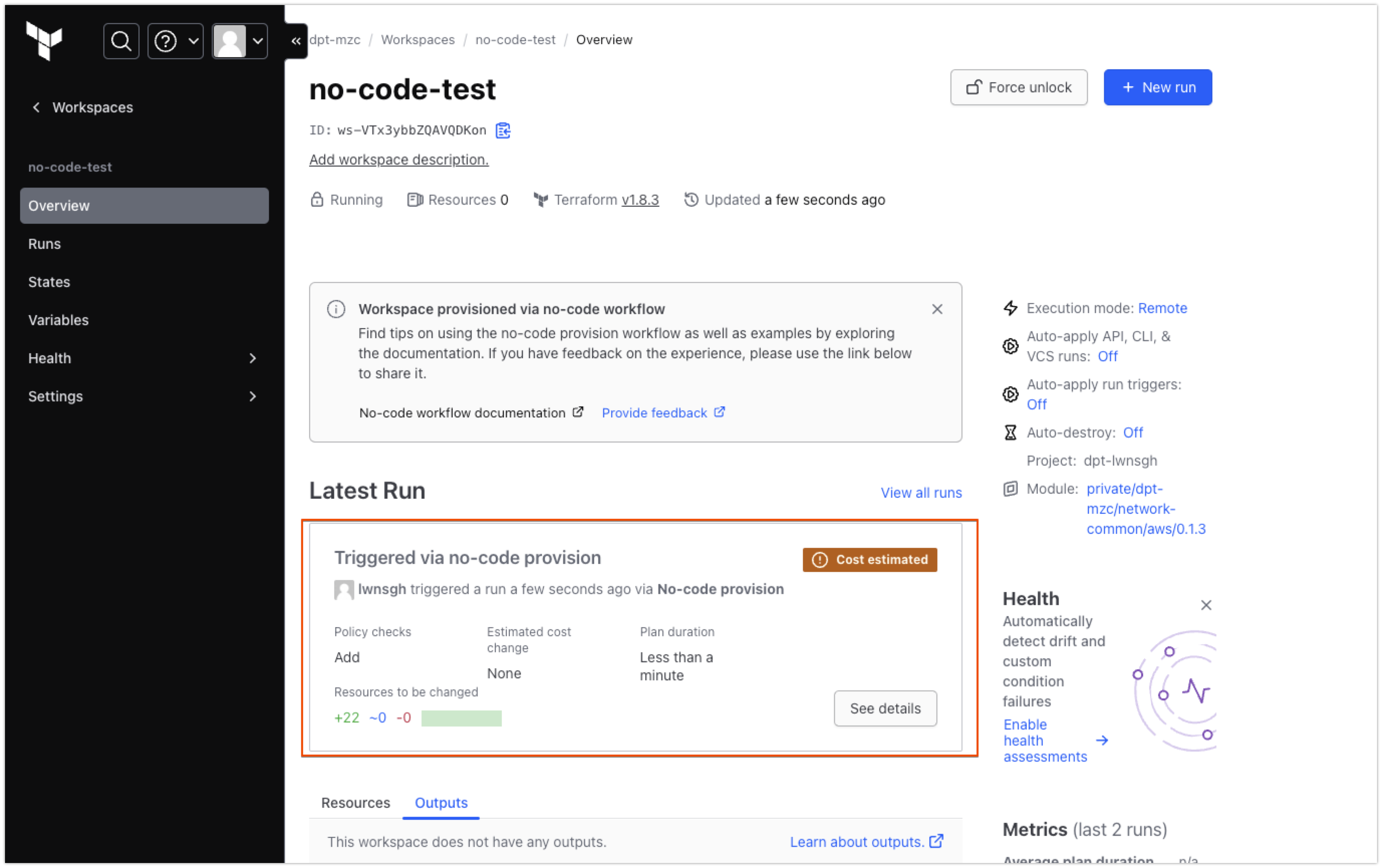Click the Running lock icon

(x=317, y=200)
